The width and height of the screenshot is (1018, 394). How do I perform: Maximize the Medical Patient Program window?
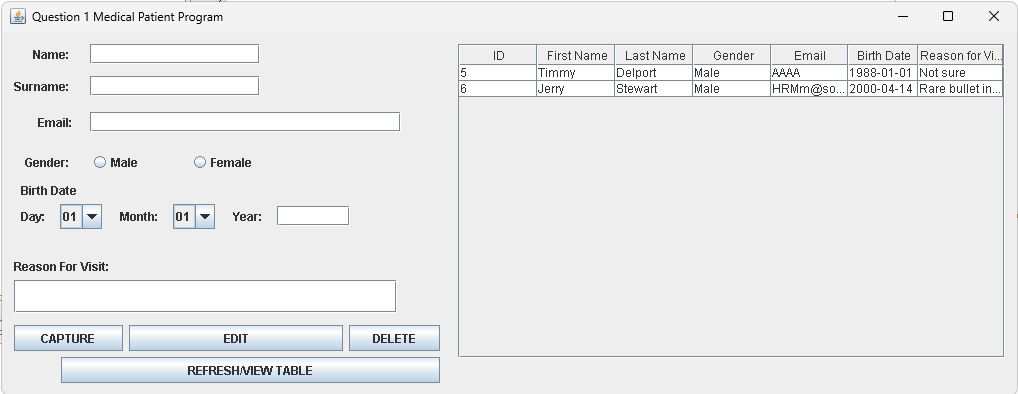pos(948,16)
